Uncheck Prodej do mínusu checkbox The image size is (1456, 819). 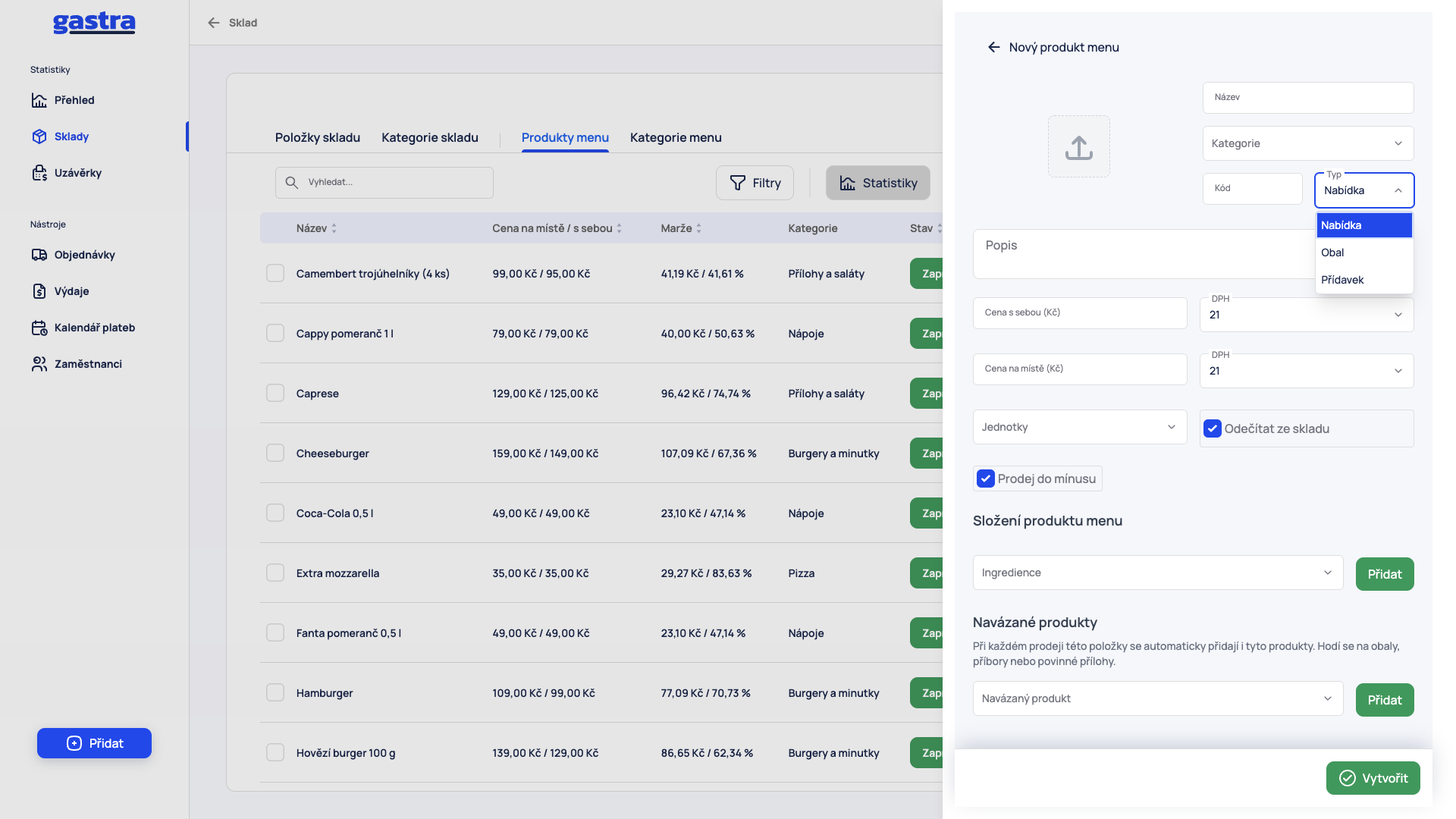click(986, 479)
